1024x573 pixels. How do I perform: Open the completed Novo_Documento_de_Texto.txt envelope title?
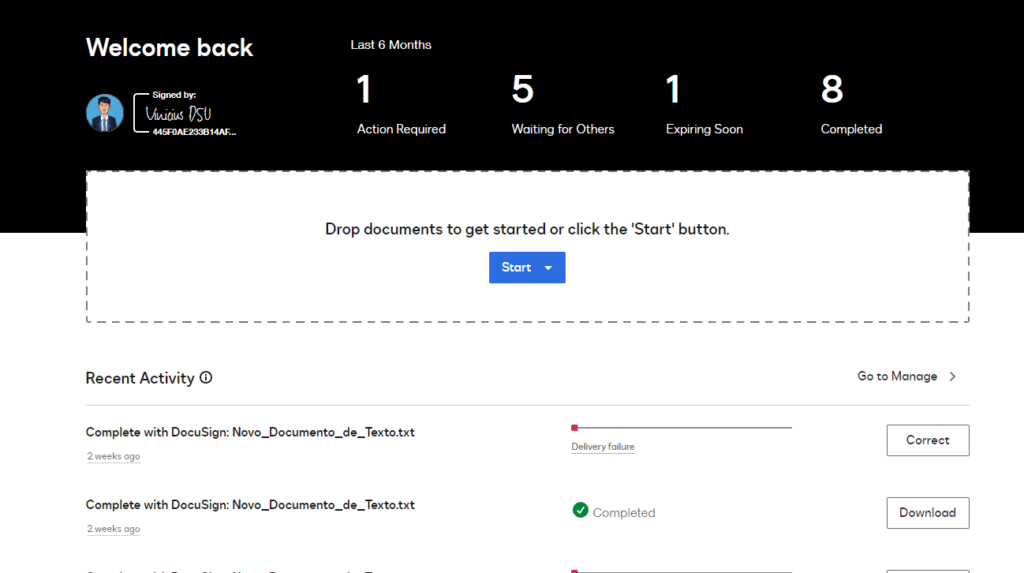tap(250, 505)
